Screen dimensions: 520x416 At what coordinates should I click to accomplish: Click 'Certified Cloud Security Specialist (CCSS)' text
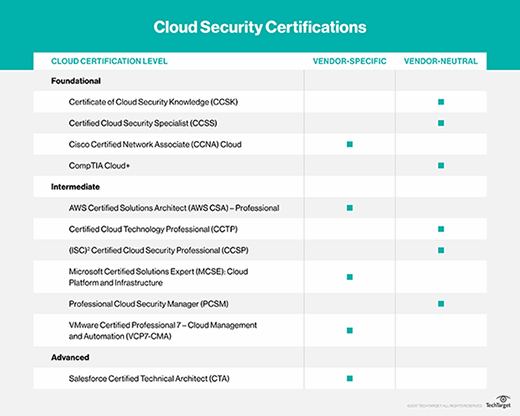coord(143,123)
